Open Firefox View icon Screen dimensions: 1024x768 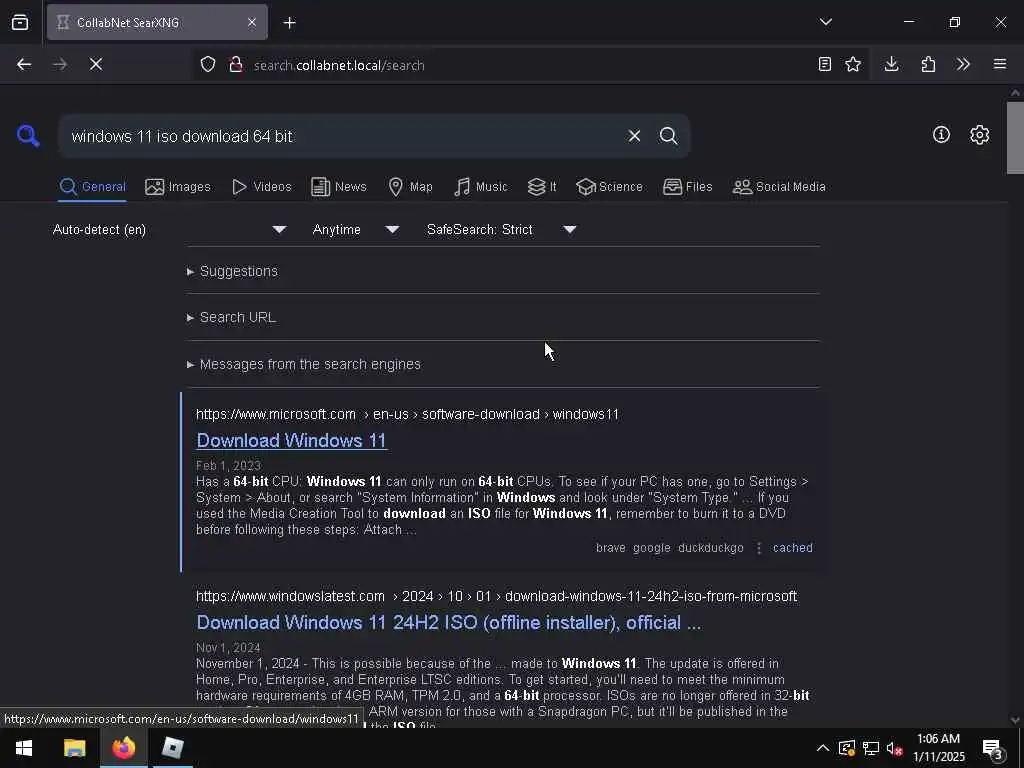click(x=20, y=22)
